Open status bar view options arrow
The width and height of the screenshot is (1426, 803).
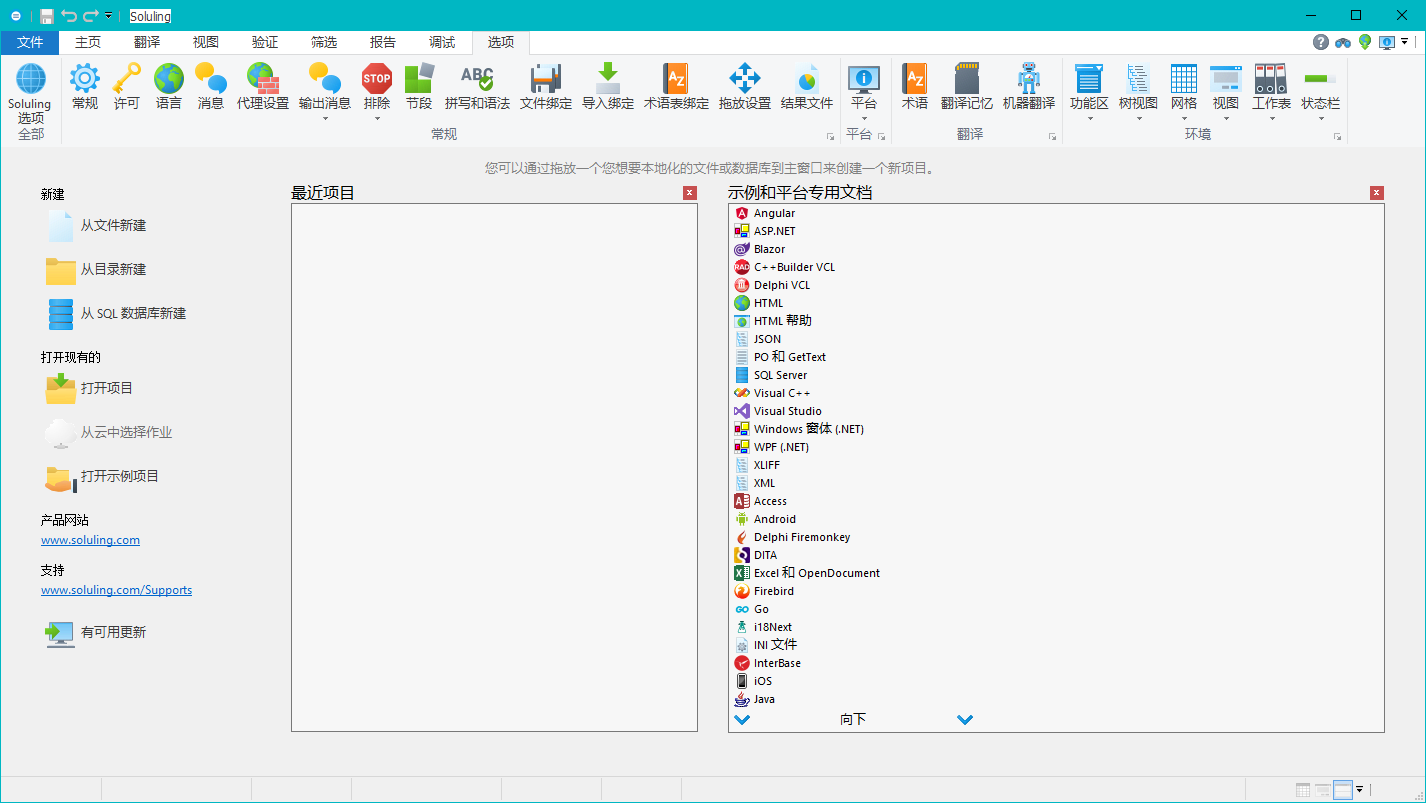1359,790
